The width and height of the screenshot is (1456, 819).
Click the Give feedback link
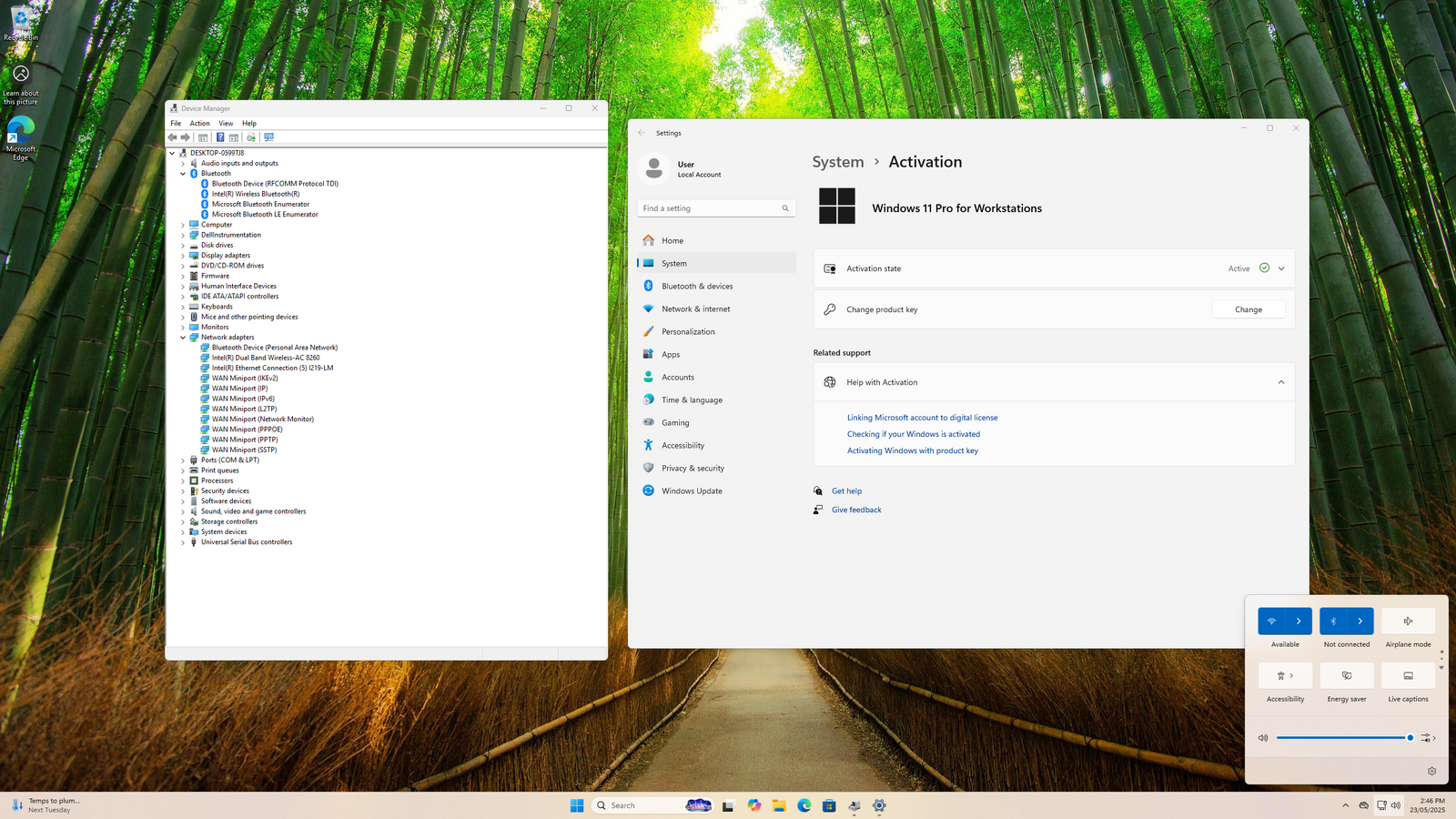(856, 510)
